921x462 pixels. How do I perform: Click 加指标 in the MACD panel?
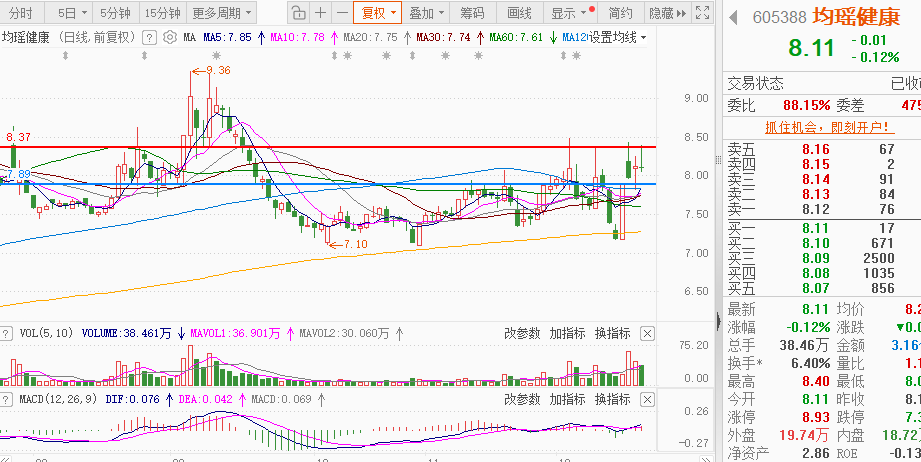(567, 400)
